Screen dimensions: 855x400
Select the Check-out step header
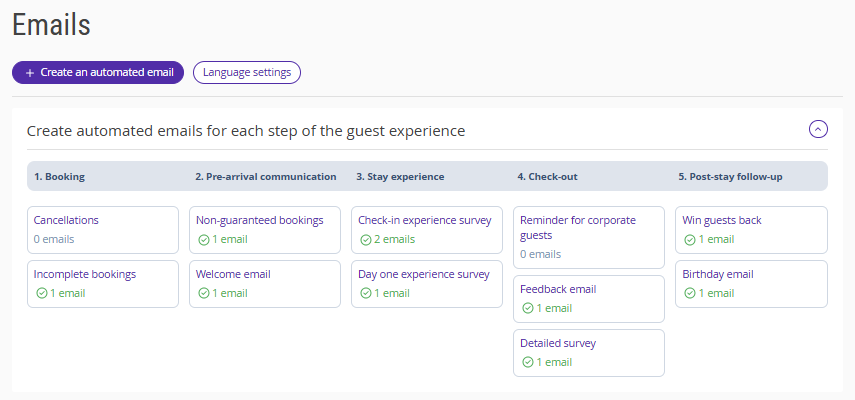pyautogui.click(x=547, y=177)
